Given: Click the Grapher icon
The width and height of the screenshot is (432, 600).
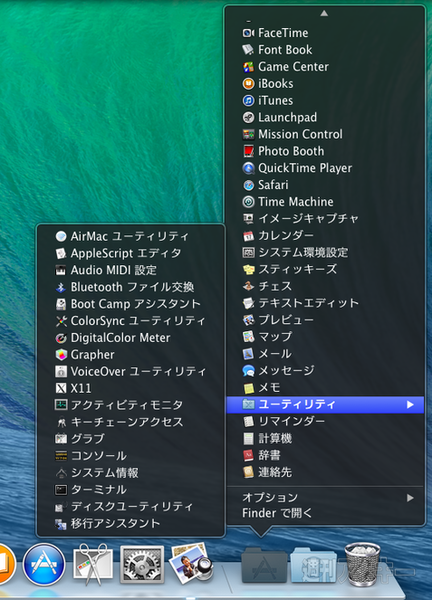Looking at the screenshot, I should point(61,355).
